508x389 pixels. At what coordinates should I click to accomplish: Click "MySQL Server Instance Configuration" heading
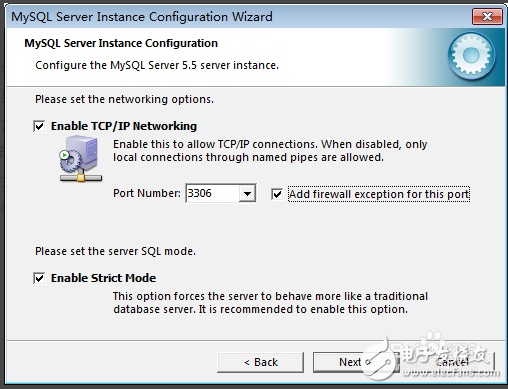(121, 43)
